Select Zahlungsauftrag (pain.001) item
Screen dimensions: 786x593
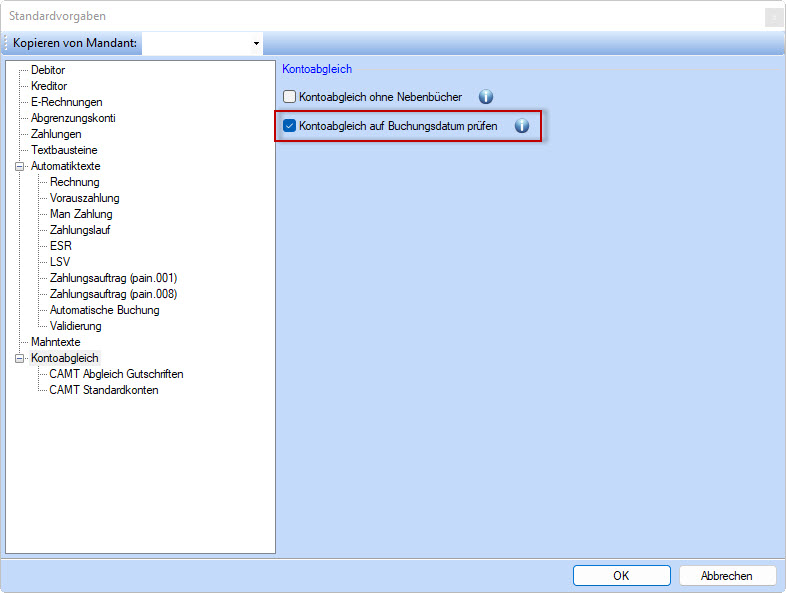(x=113, y=278)
